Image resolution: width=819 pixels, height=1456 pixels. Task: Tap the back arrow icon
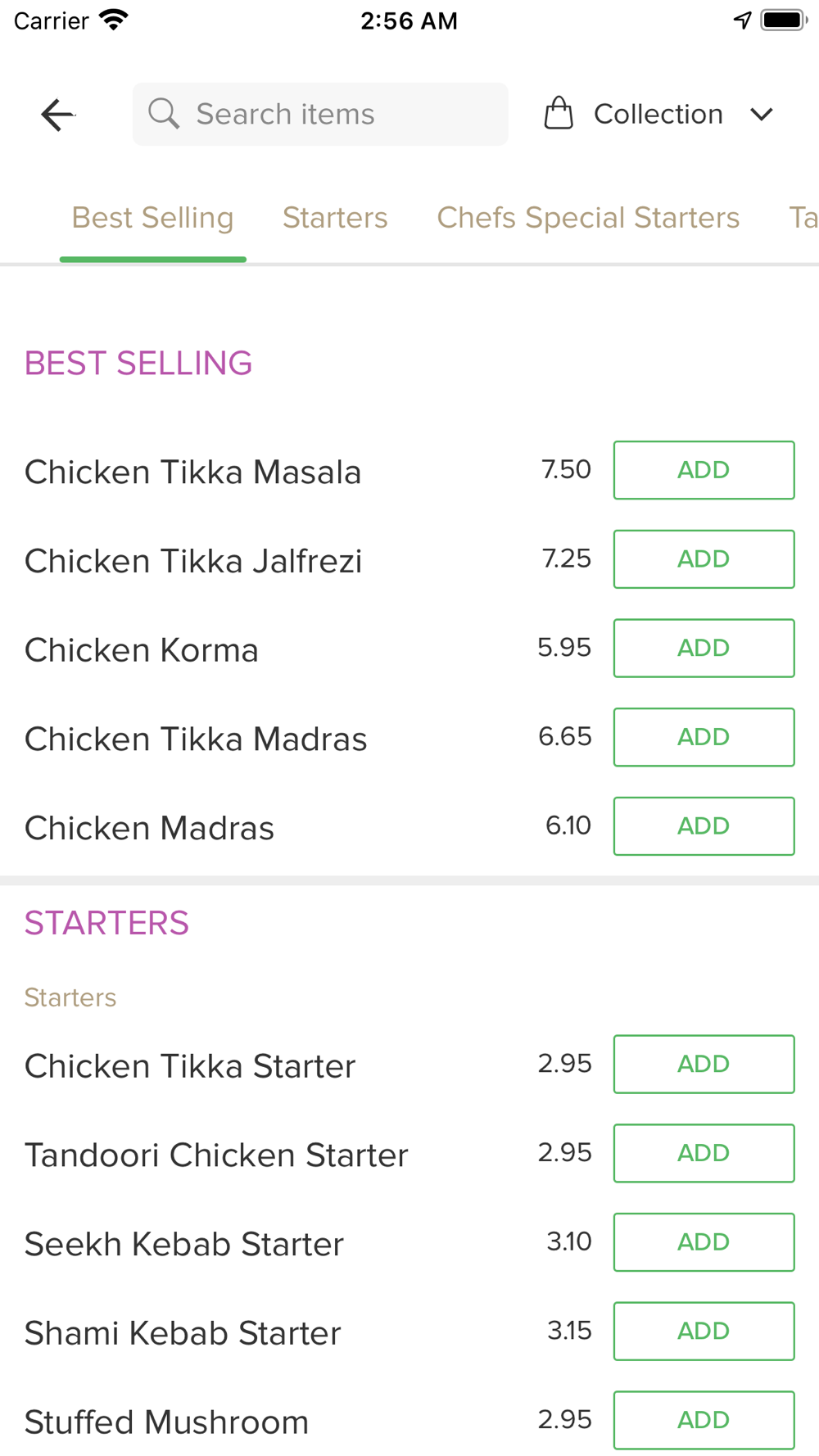(x=57, y=115)
